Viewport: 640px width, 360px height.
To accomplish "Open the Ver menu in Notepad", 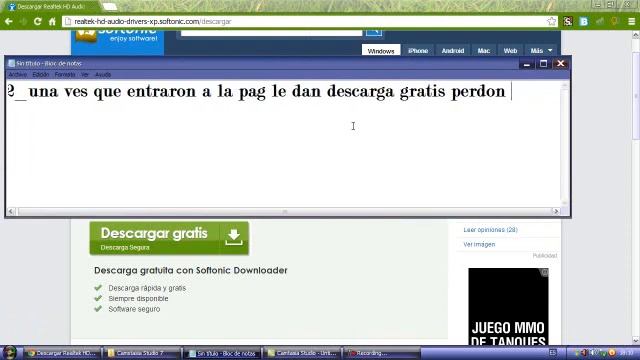I will [x=84, y=75].
